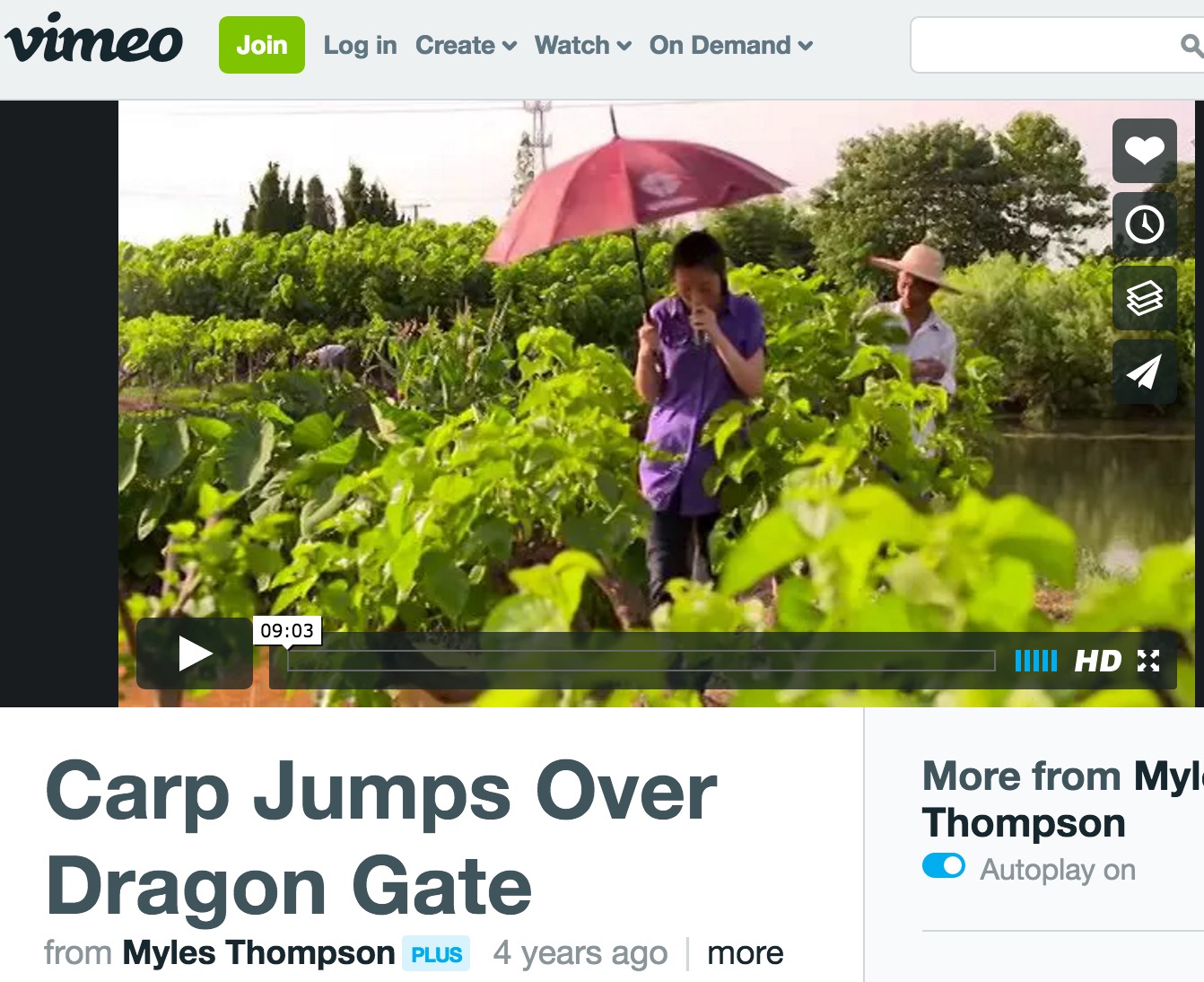This screenshot has width=1204, height=982.
Task: Toggle HD quality in the player
Action: coord(1098,662)
